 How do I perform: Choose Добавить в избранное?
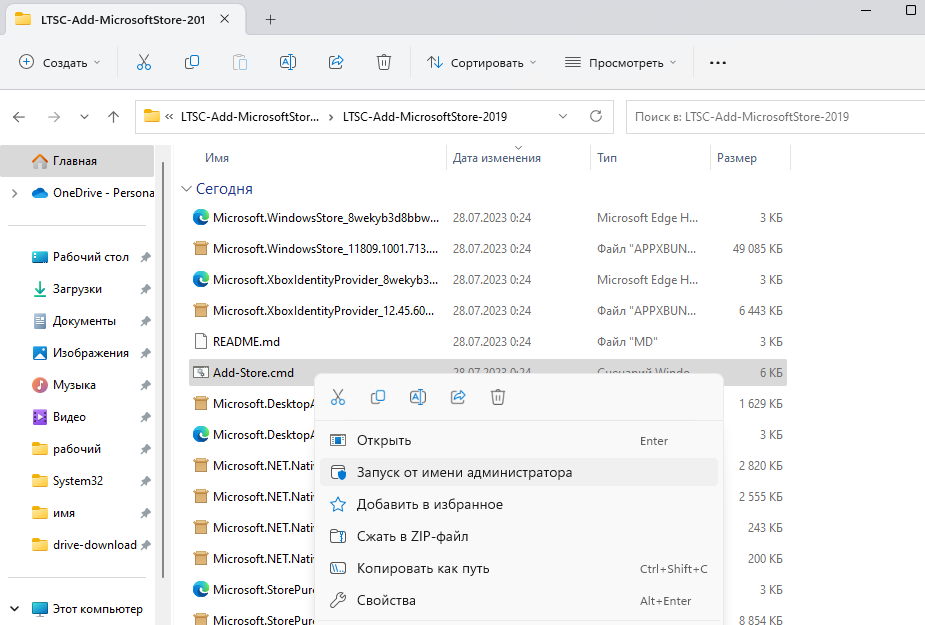click(519, 505)
